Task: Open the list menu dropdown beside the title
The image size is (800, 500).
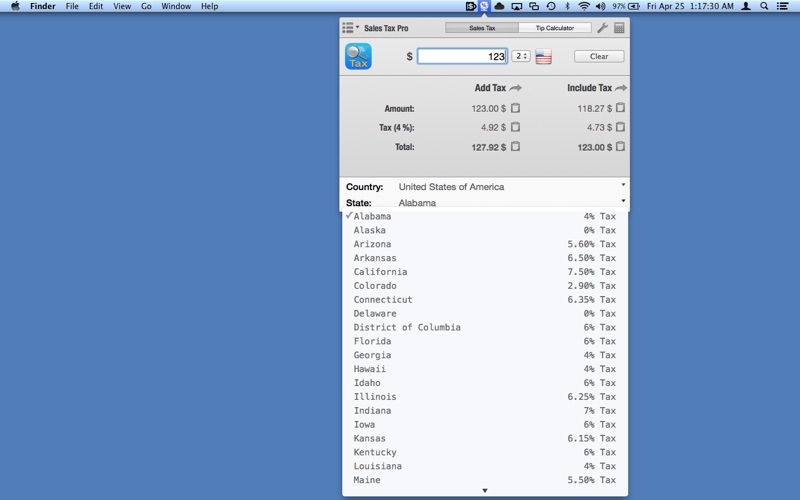Action: (350, 28)
